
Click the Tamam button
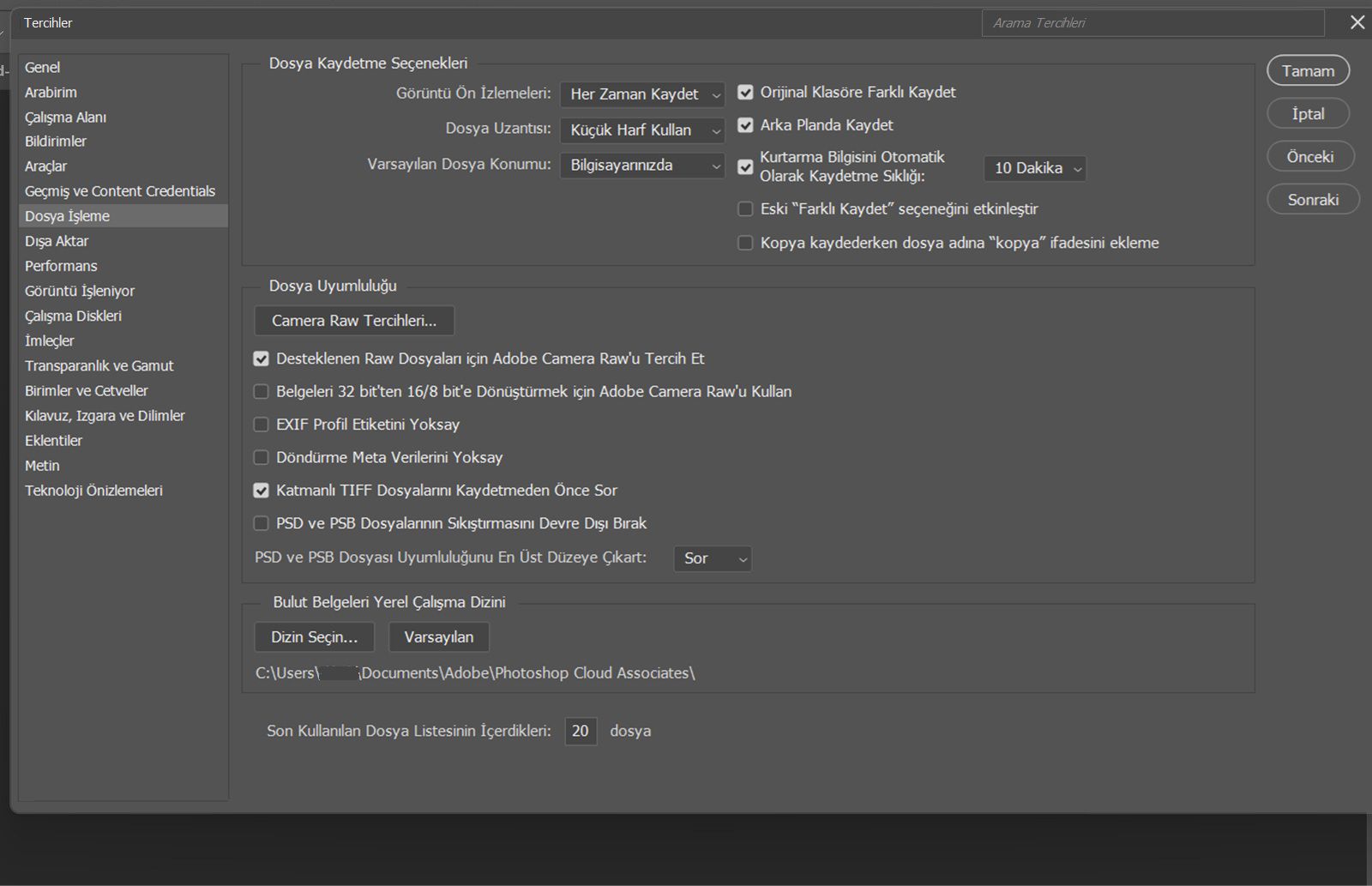tap(1309, 71)
